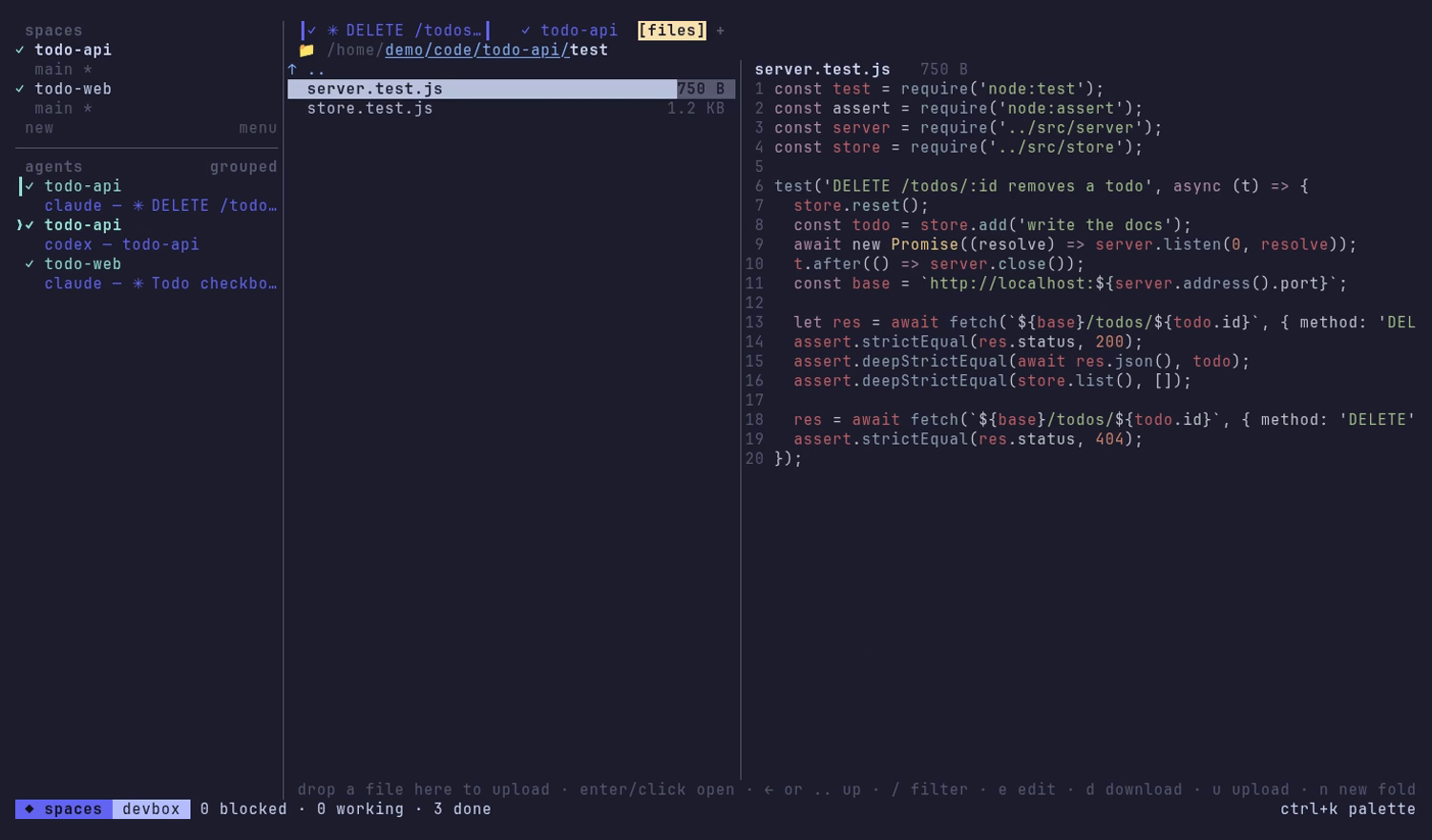The image size is (1432, 840).
Task: Open the codex — todo-api agent
Action: pyautogui.click(x=121, y=244)
